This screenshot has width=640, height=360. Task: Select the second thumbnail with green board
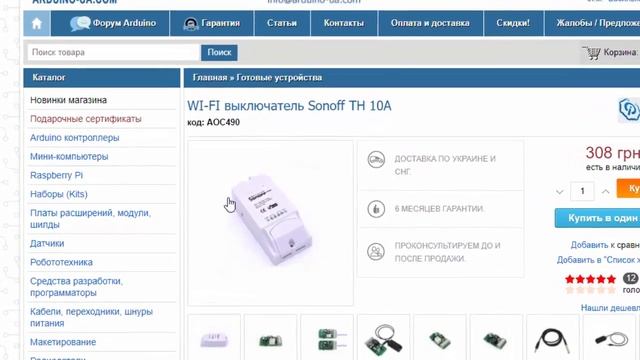coord(271,339)
